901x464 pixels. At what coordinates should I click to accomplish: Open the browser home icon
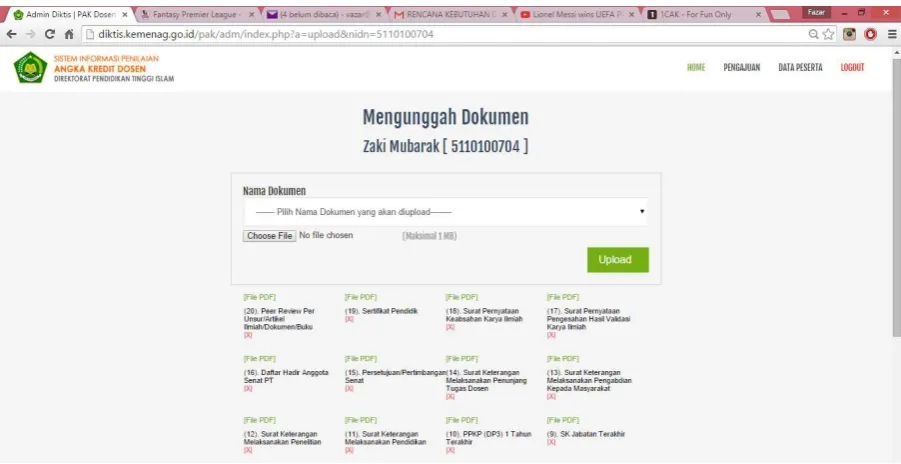click(69, 34)
